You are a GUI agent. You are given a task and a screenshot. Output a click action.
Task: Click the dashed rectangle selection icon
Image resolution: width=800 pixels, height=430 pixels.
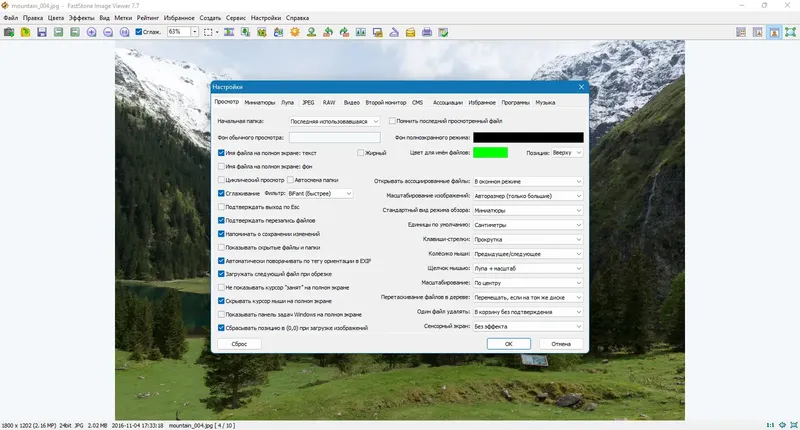pos(208,32)
